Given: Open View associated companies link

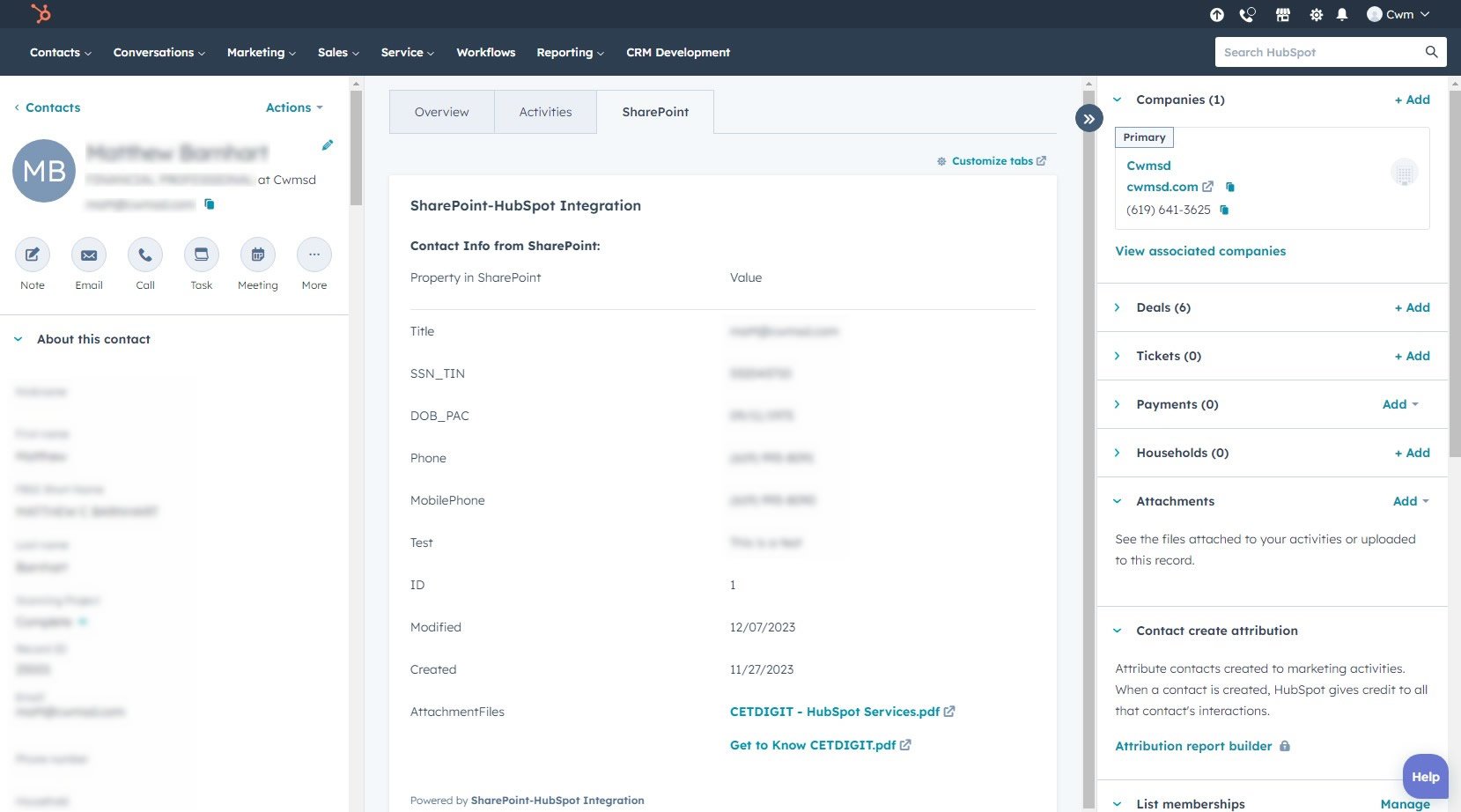Looking at the screenshot, I should (x=1200, y=251).
